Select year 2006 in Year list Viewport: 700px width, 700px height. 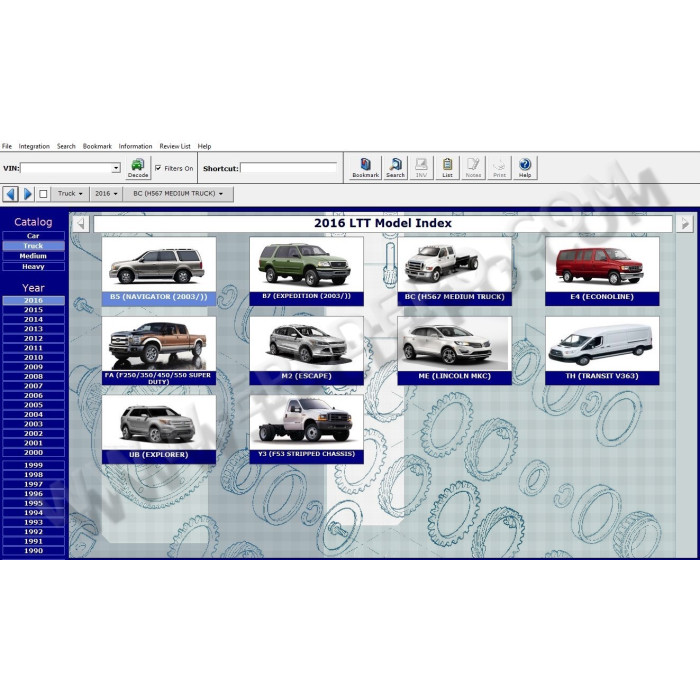tap(33, 396)
